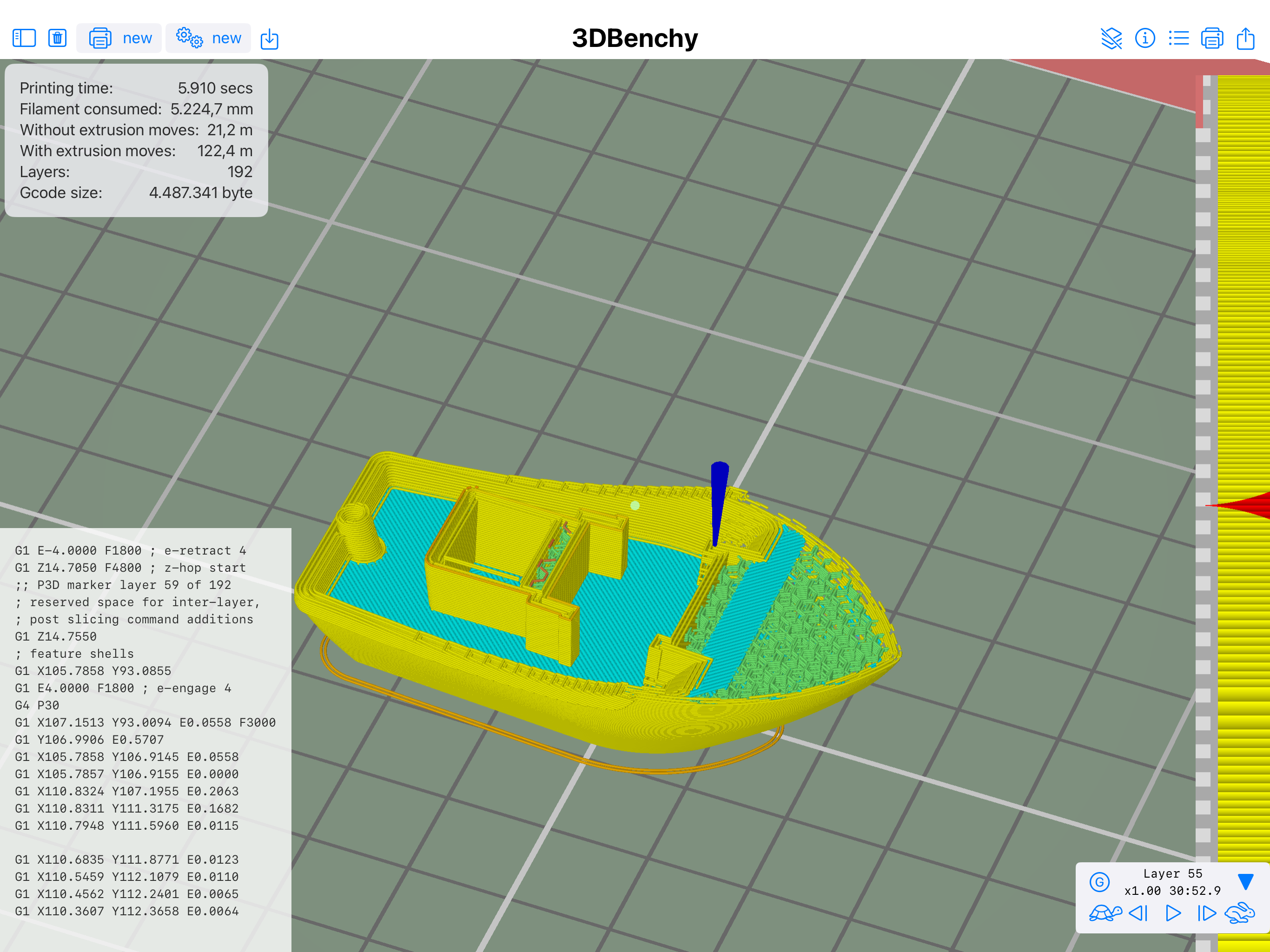Speed up playback with rabbit icon
The height and width of the screenshot is (952, 1270).
click(x=1240, y=913)
